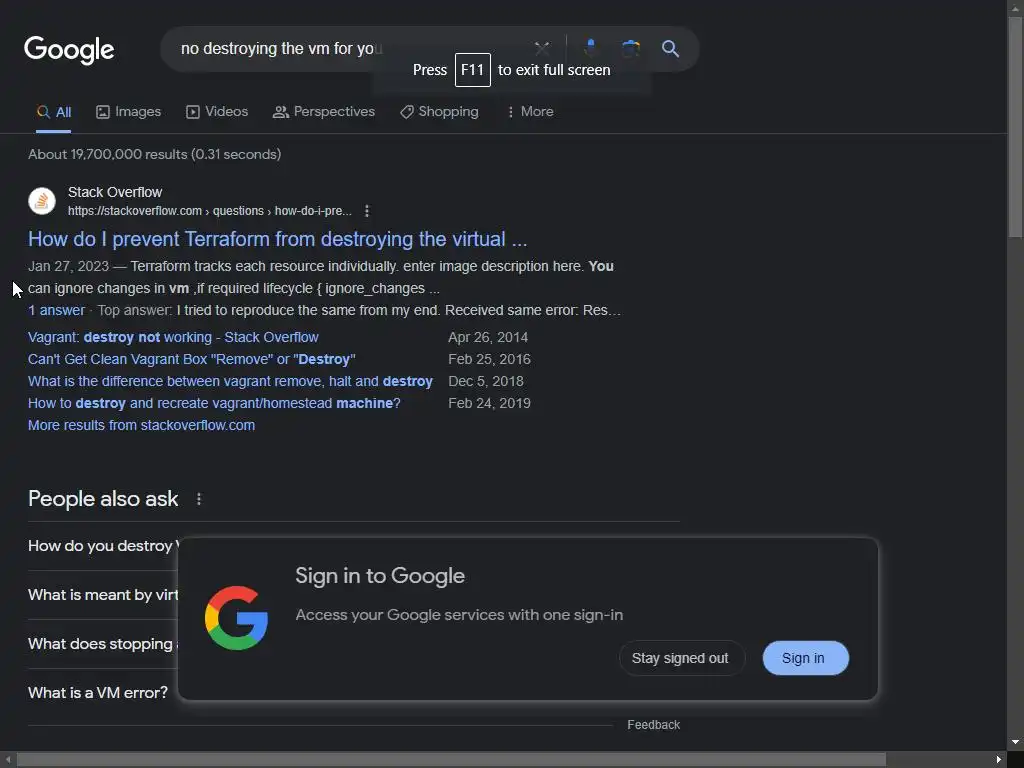1024x768 pixels.
Task: Click the stackoverflow.com breadcrumb URL
Action: tap(210, 211)
